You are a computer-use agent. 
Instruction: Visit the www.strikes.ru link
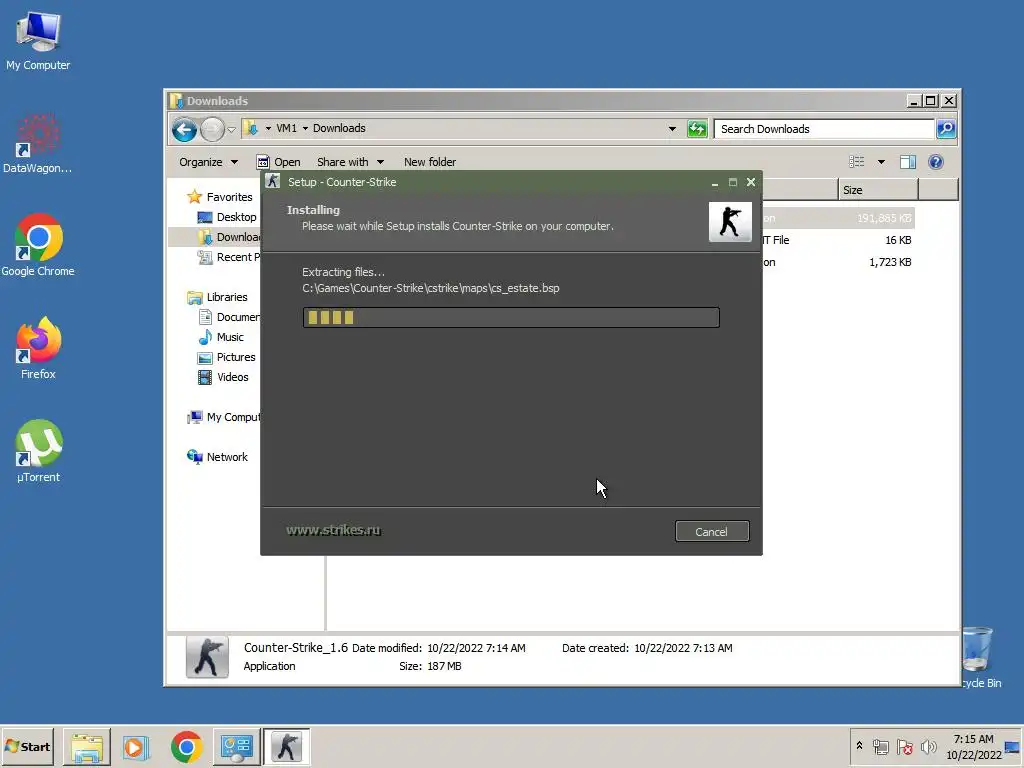[x=334, y=530]
